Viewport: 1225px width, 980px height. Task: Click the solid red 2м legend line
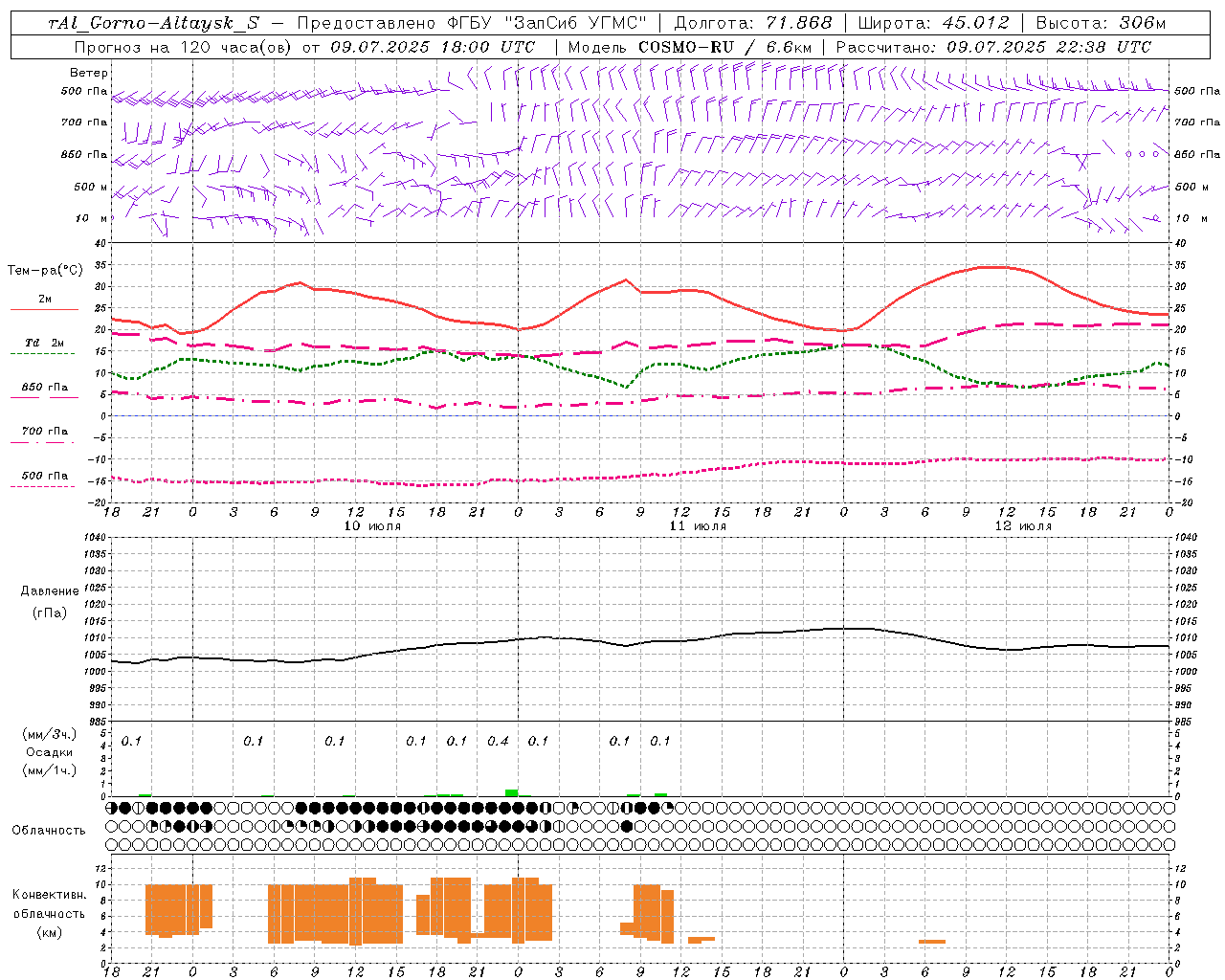(x=44, y=309)
